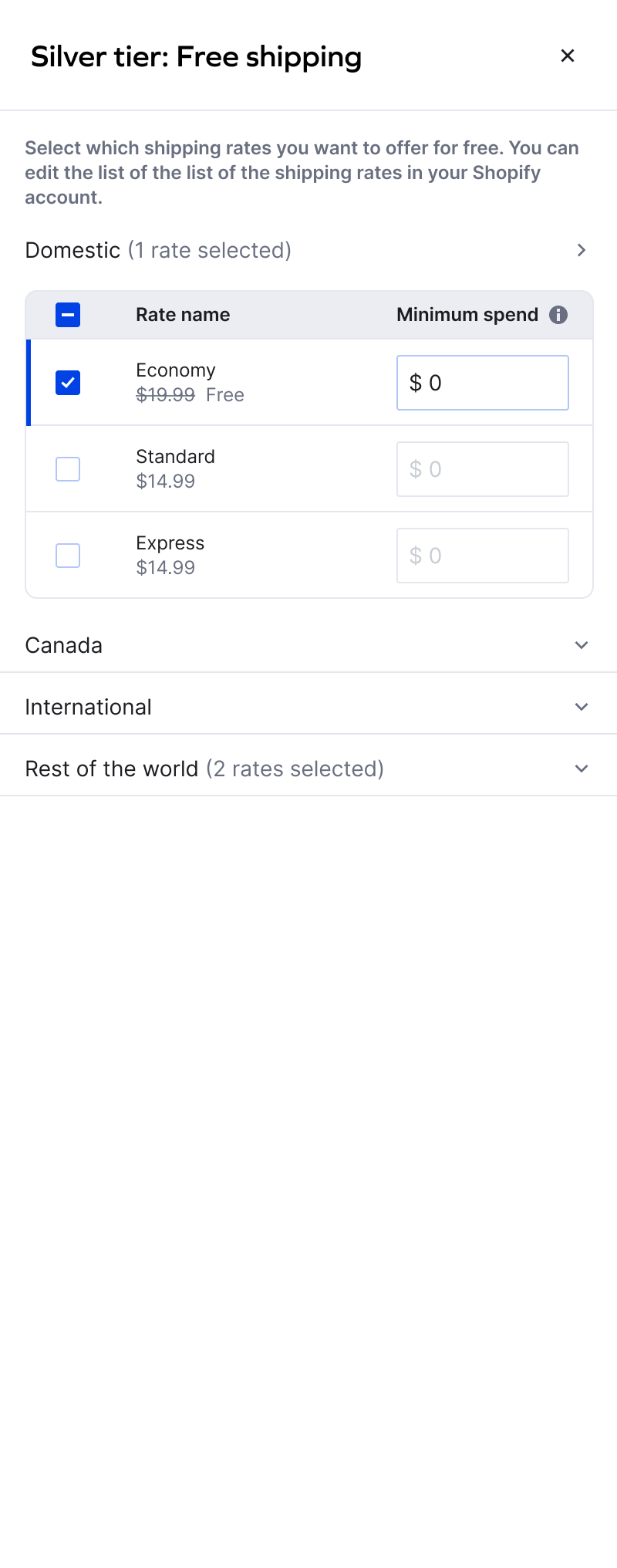Click the Express minimum spend field
Screen dimensions: 617x1568
[483, 556]
